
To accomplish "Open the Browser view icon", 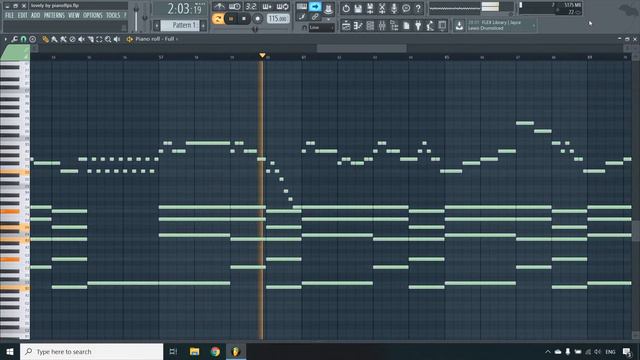I will (x=394, y=26).
